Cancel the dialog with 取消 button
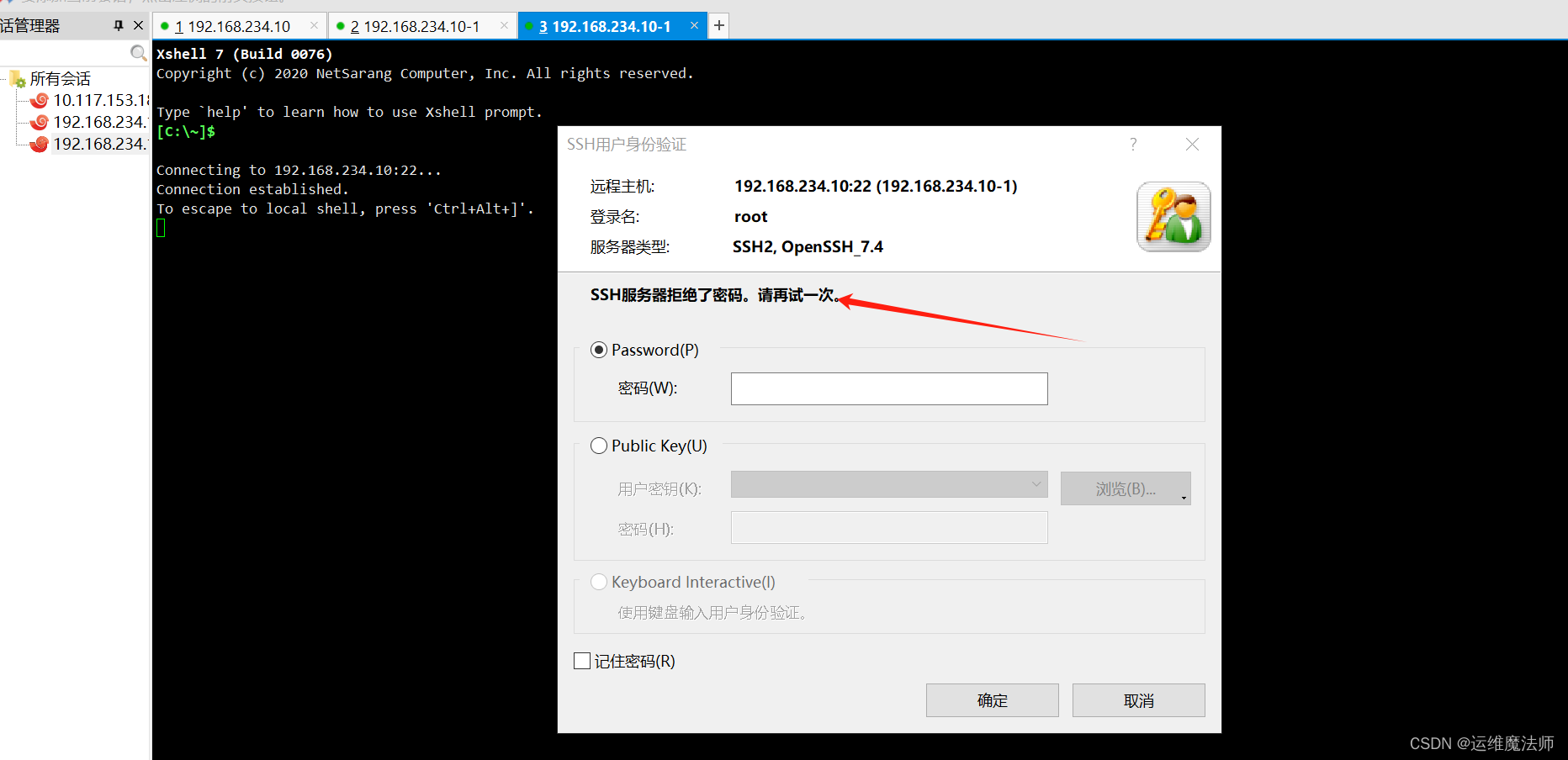1568x760 pixels. coord(1139,700)
